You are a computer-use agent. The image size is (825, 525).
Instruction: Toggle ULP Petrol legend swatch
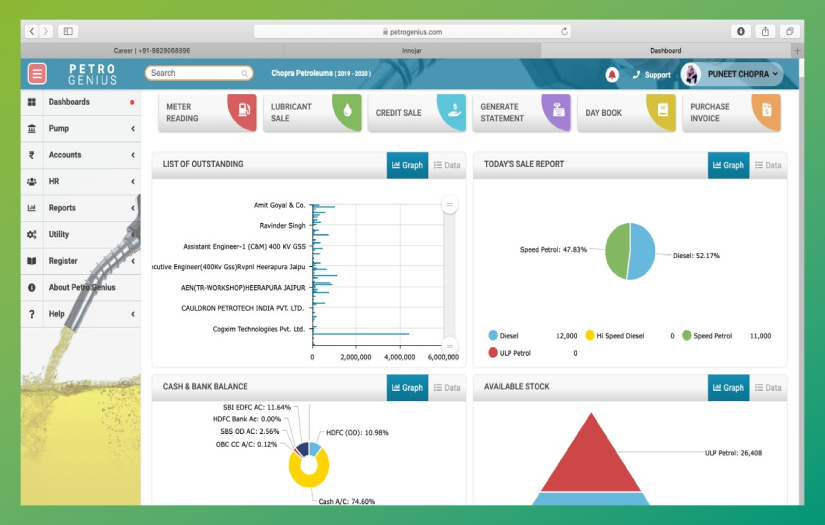pyautogui.click(x=493, y=352)
